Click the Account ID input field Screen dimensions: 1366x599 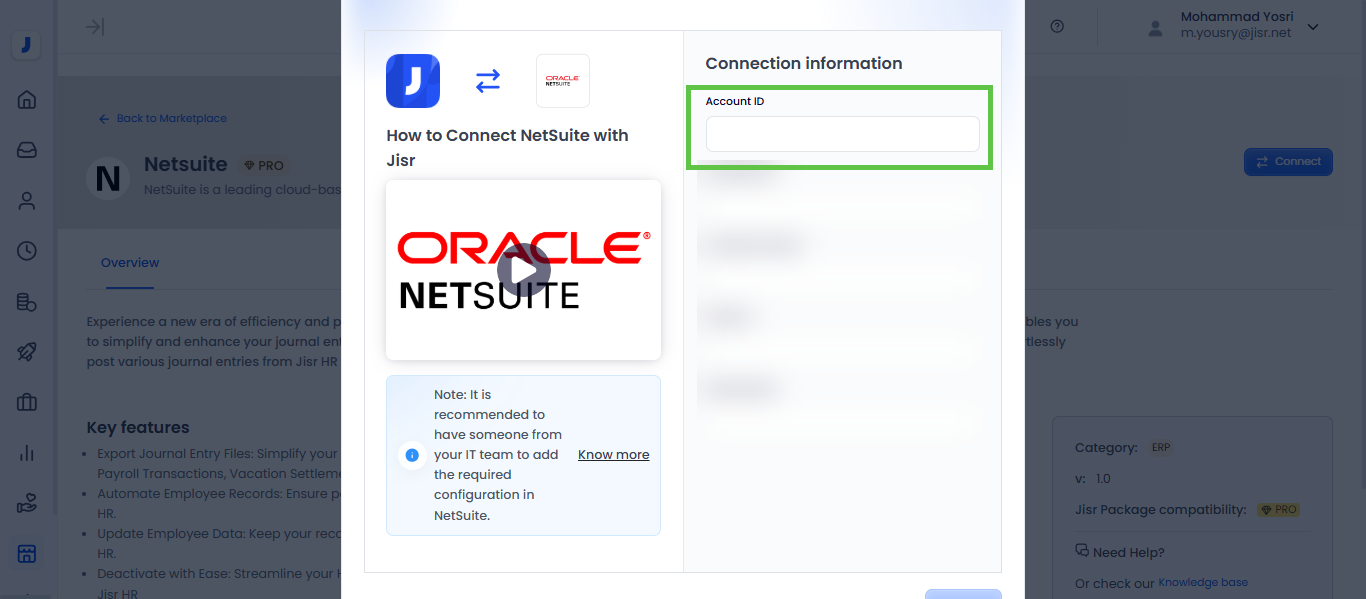pos(842,135)
